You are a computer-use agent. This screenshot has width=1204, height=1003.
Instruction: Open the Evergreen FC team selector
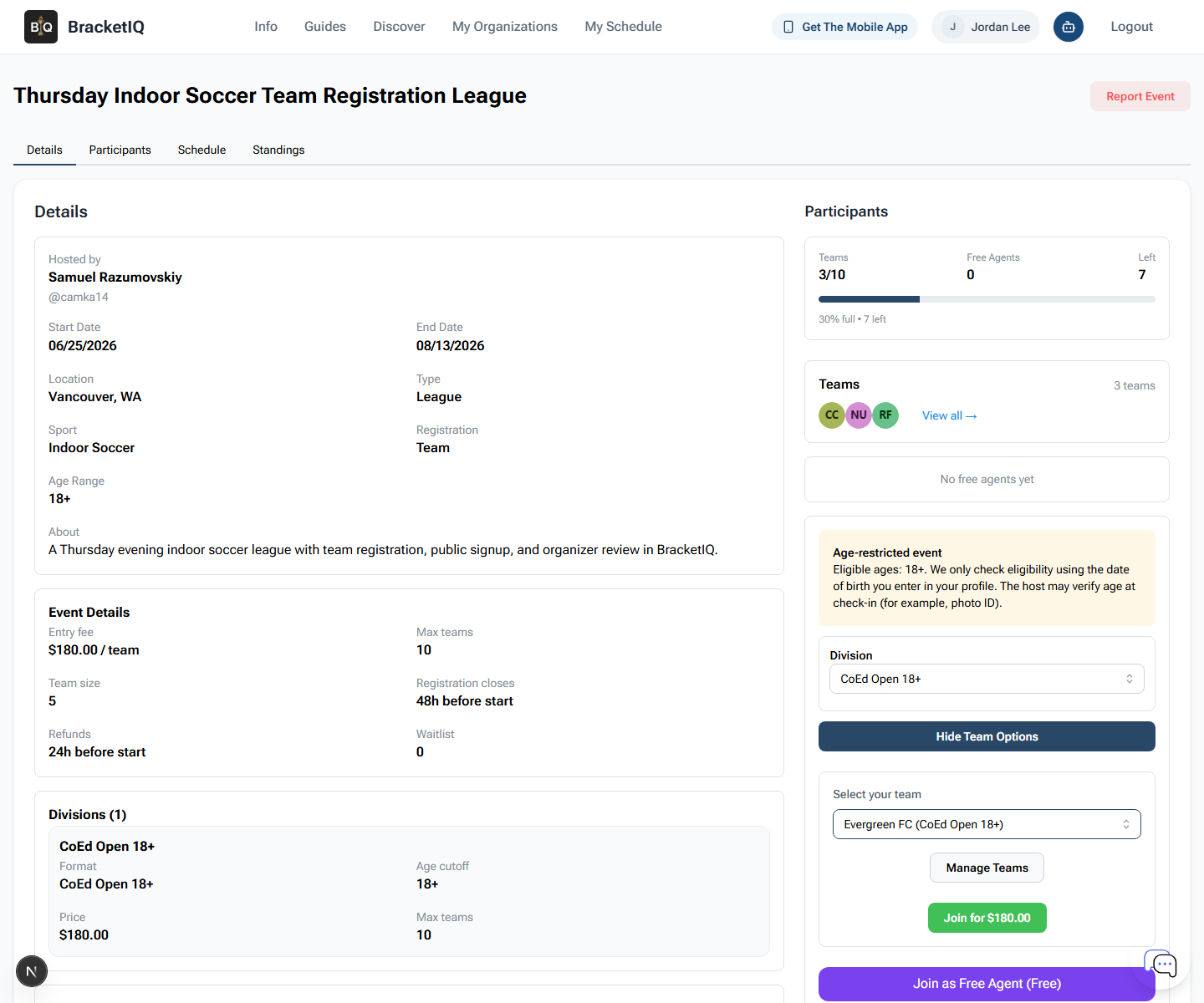(x=987, y=824)
